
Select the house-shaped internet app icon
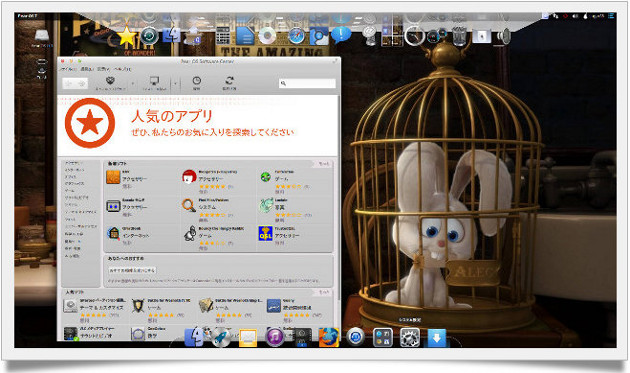113,234
